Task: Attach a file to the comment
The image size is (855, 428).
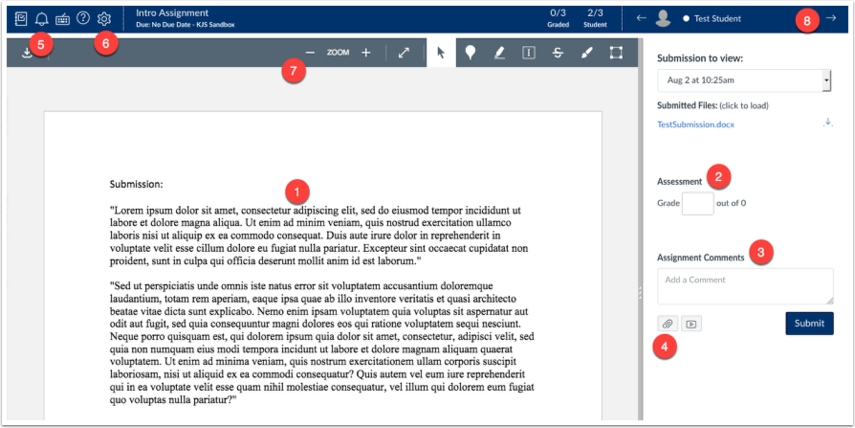Action: coord(667,324)
